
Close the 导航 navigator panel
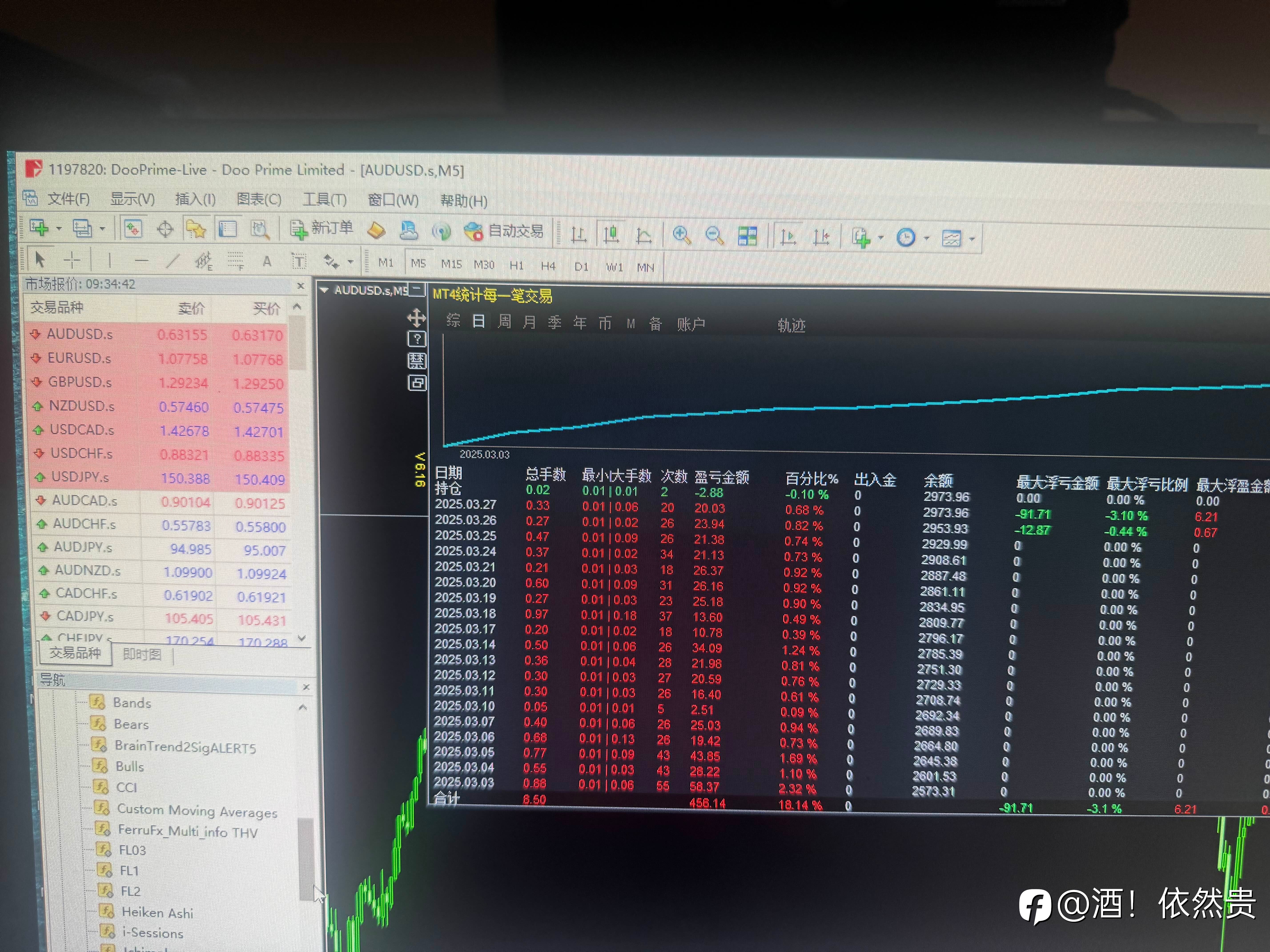[x=306, y=687]
